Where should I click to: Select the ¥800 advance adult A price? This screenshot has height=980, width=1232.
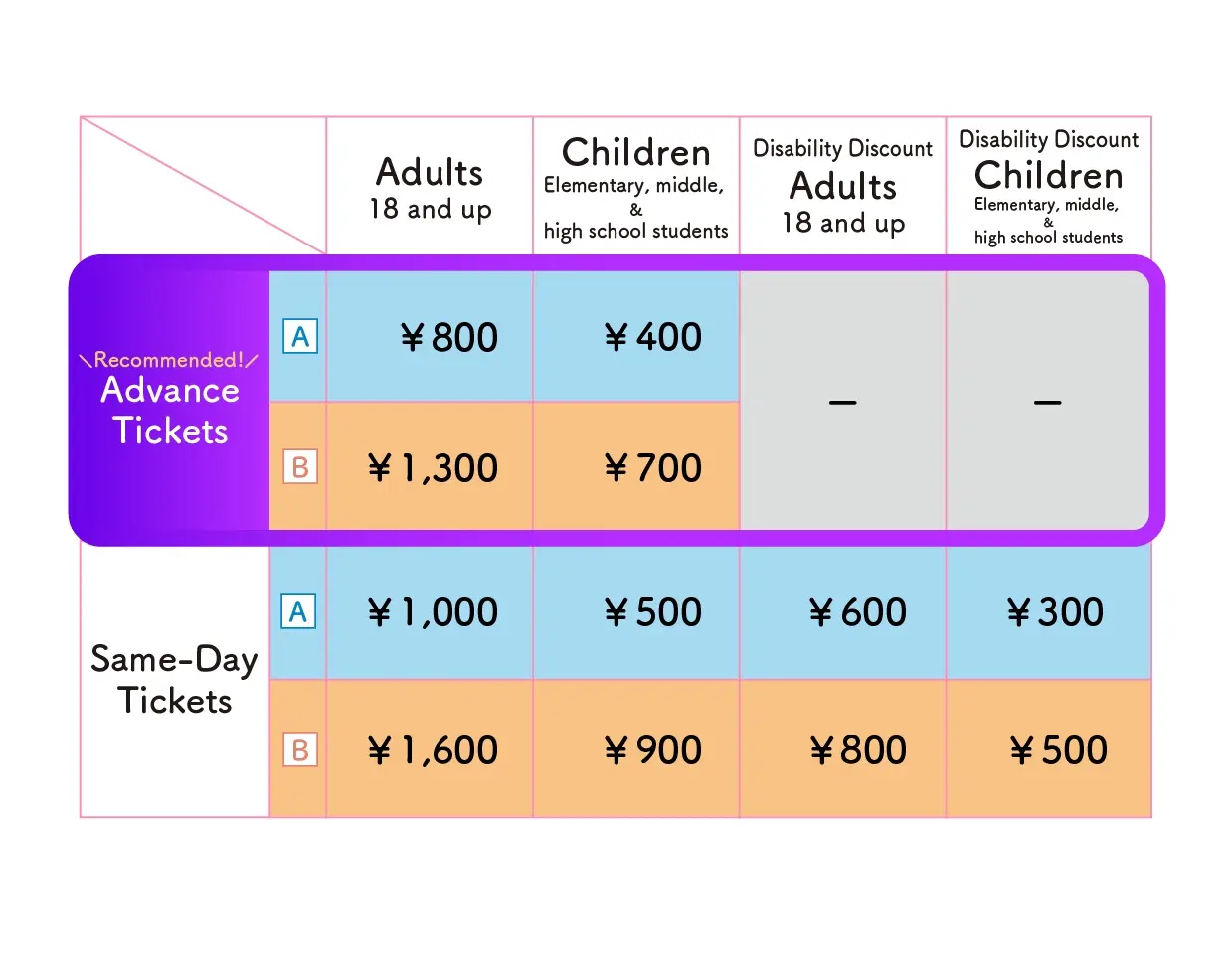click(x=448, y=338)
